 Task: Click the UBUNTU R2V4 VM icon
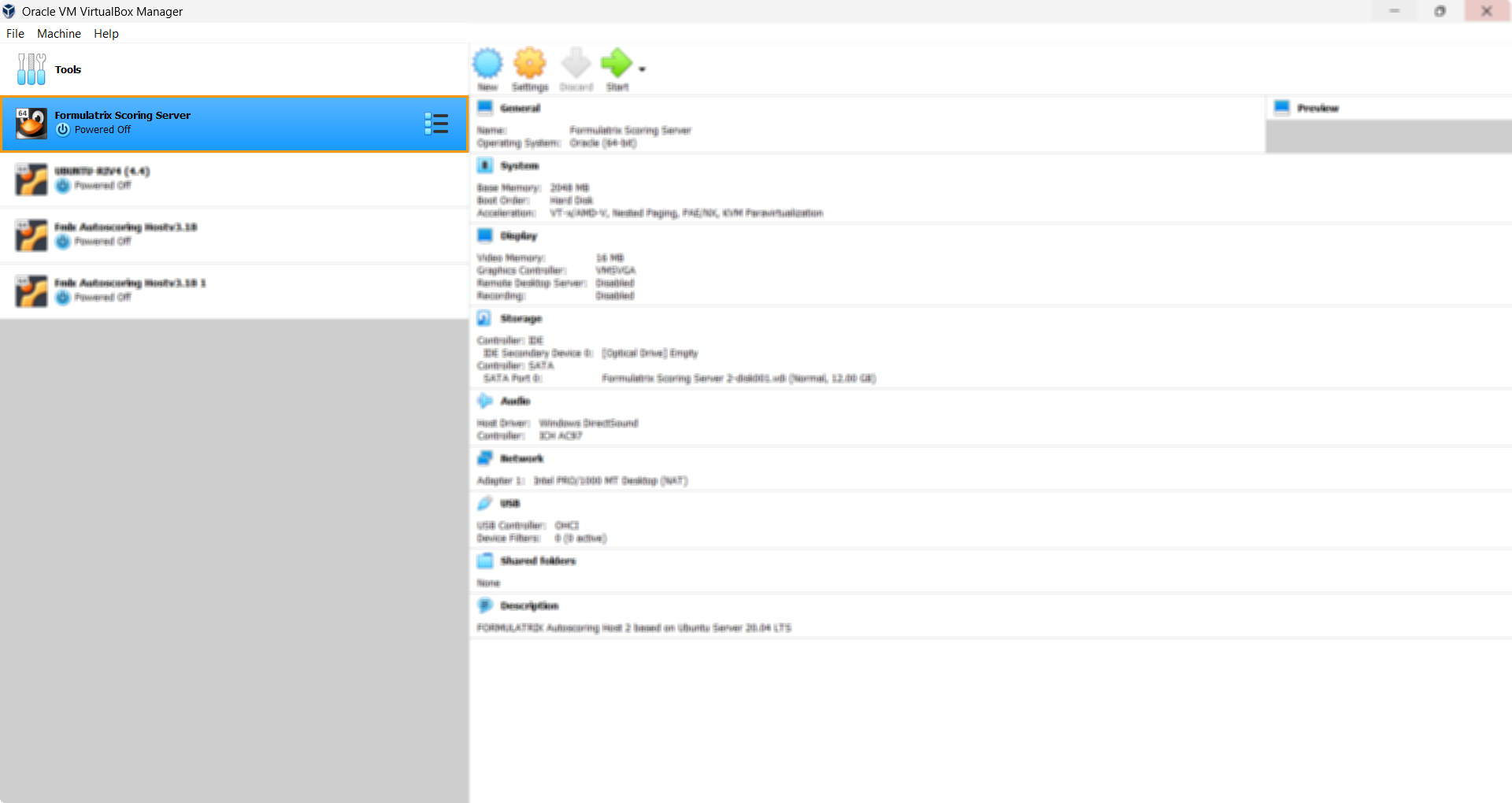31,179
